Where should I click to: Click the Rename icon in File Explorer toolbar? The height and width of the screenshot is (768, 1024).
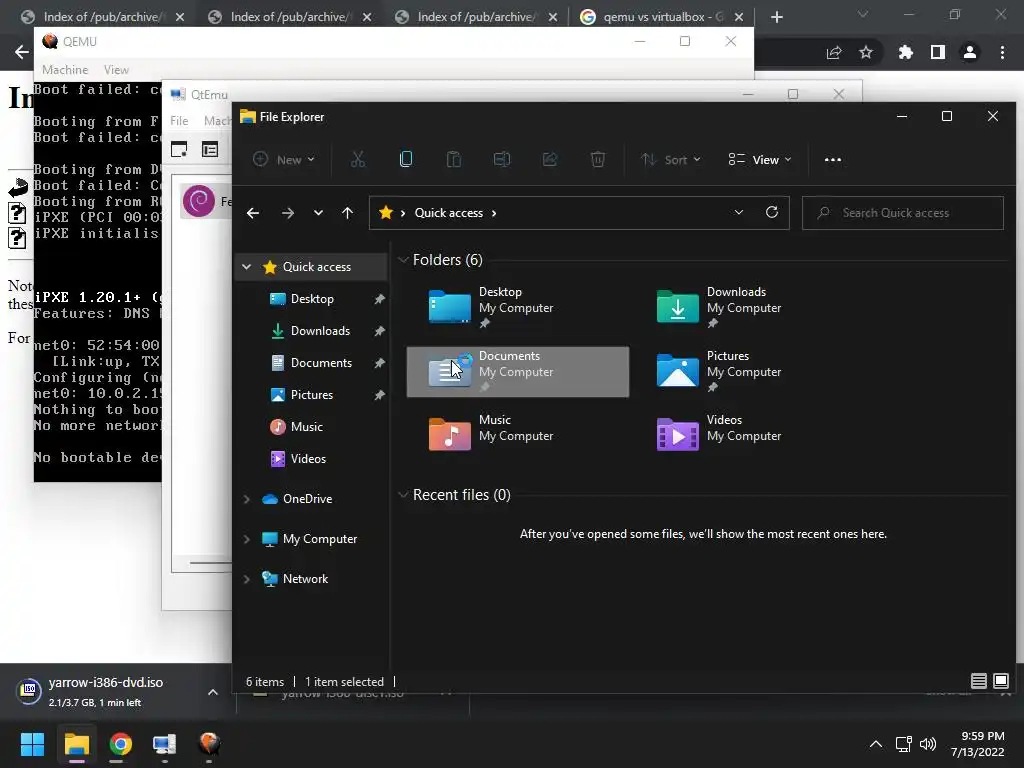[502, 159]
